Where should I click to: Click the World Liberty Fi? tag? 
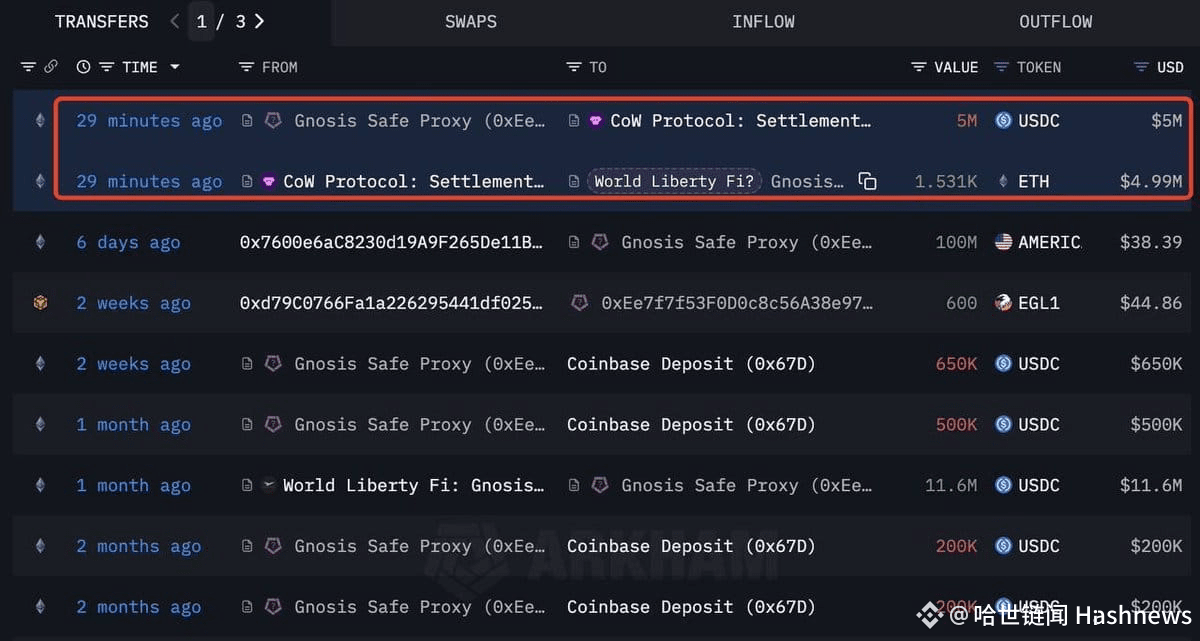coord(675,181)
